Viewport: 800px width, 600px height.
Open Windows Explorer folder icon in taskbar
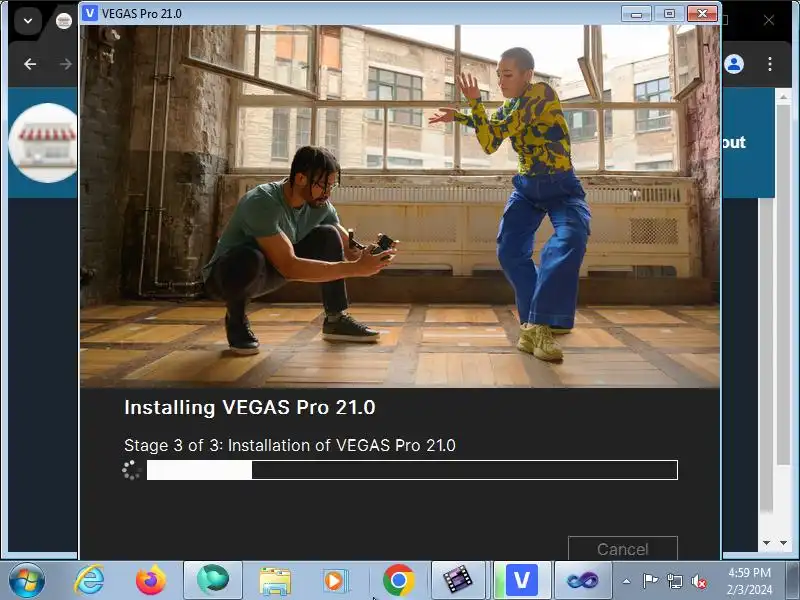click(274, 581)
